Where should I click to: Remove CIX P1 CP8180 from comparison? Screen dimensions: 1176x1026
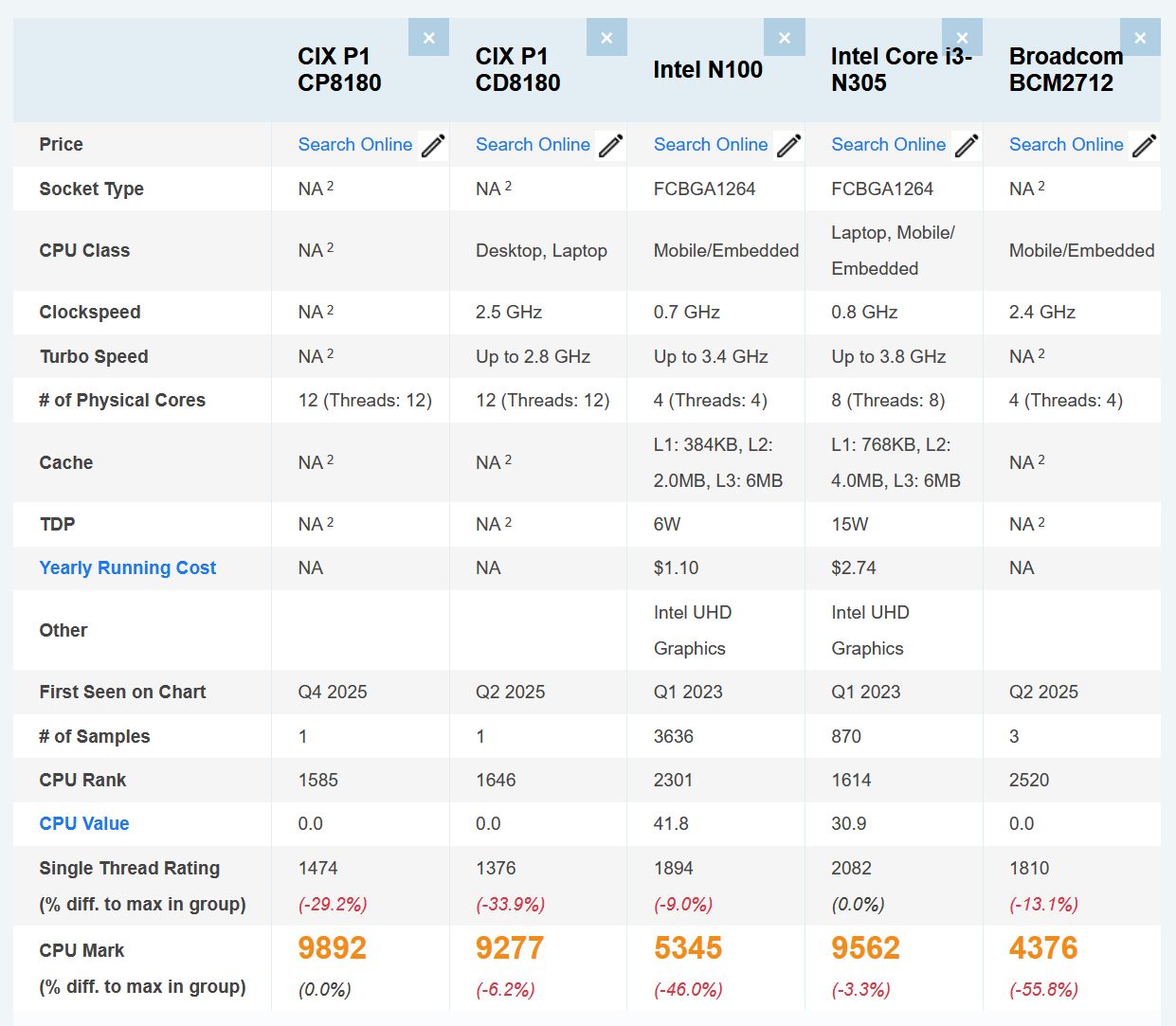pos(428,38)
